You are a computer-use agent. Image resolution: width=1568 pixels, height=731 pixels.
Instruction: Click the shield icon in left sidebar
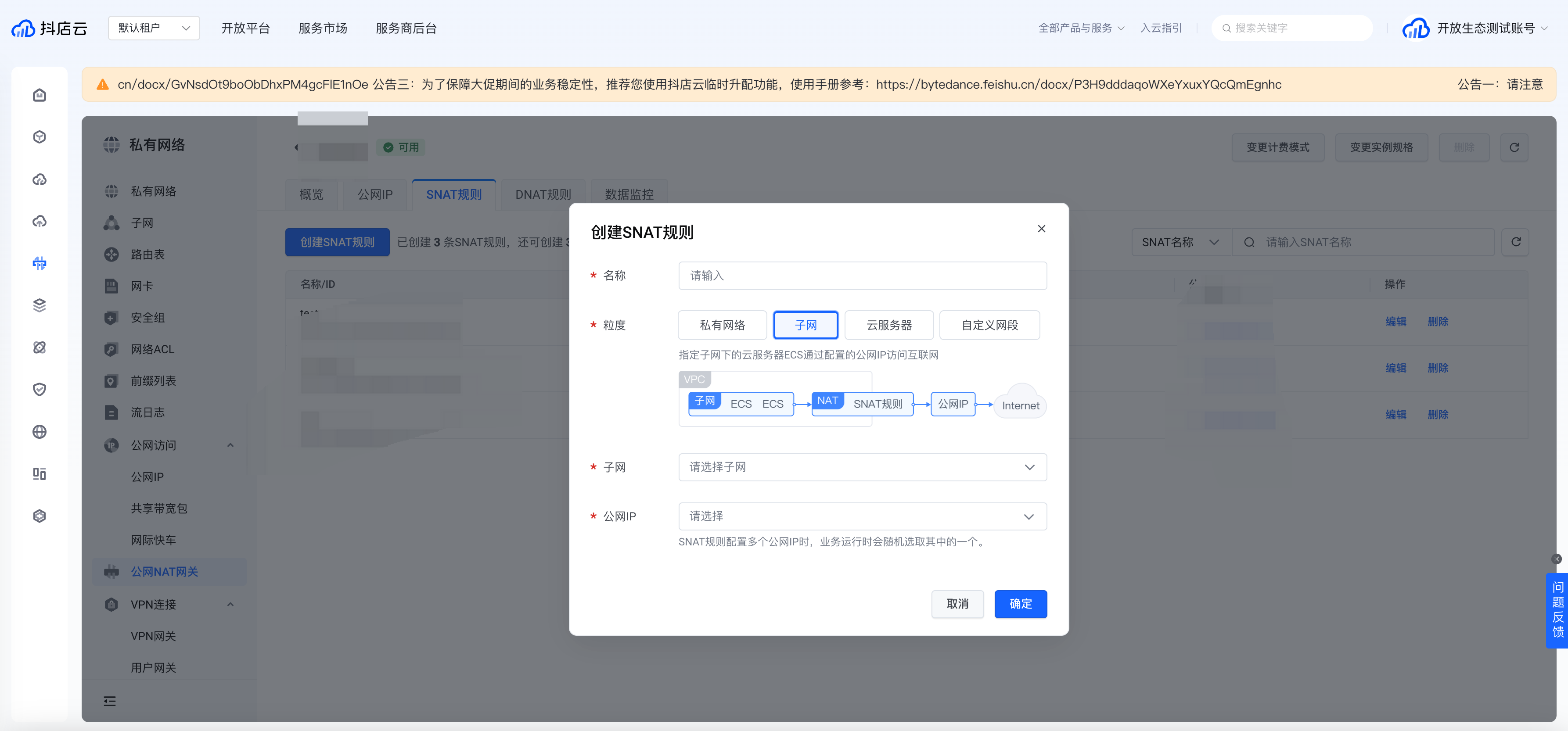tap(40, 390)
